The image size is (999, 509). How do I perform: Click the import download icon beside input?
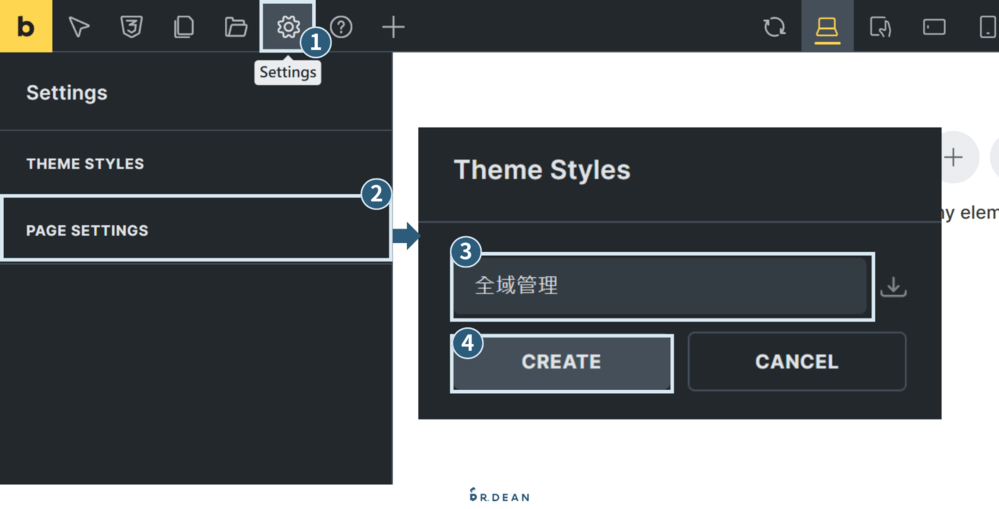[x=893, y=287]
